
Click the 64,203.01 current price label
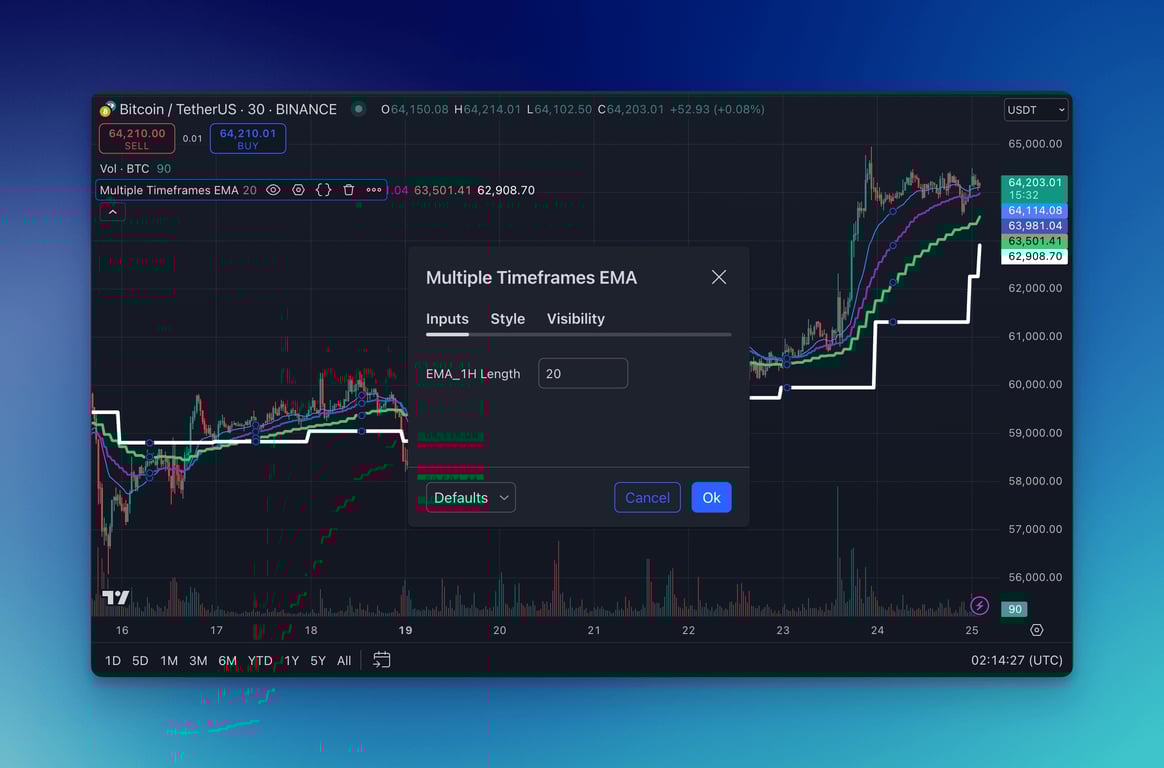1034,188
